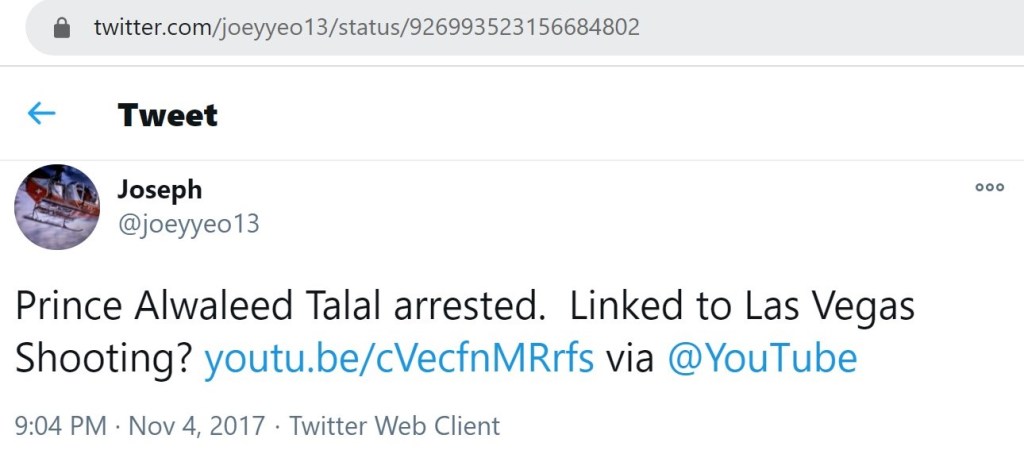Click the 9:04 PM tweet time
Viewport: 1024px width, 454px height.
tap(61, 426)
